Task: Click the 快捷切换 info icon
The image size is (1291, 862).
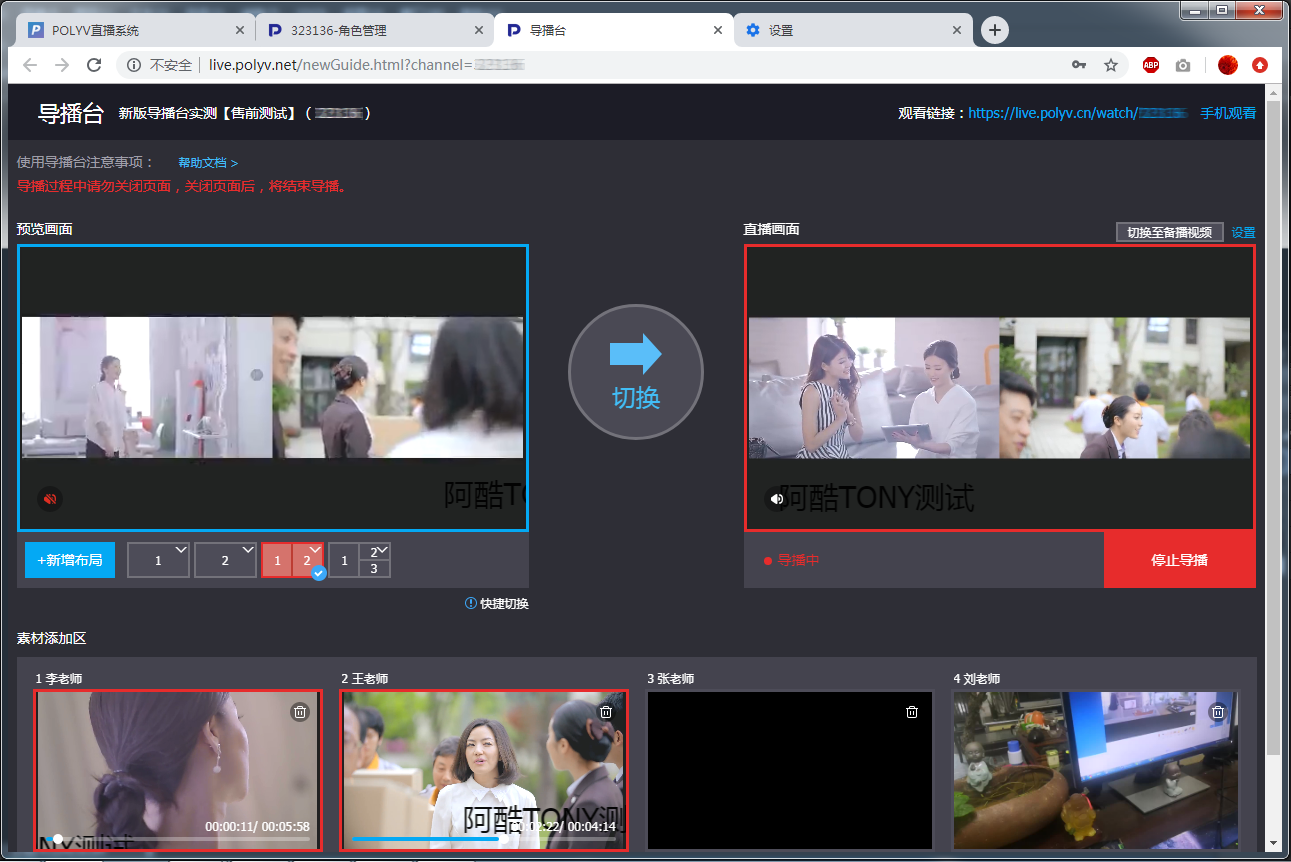Action: click(471, 603)
